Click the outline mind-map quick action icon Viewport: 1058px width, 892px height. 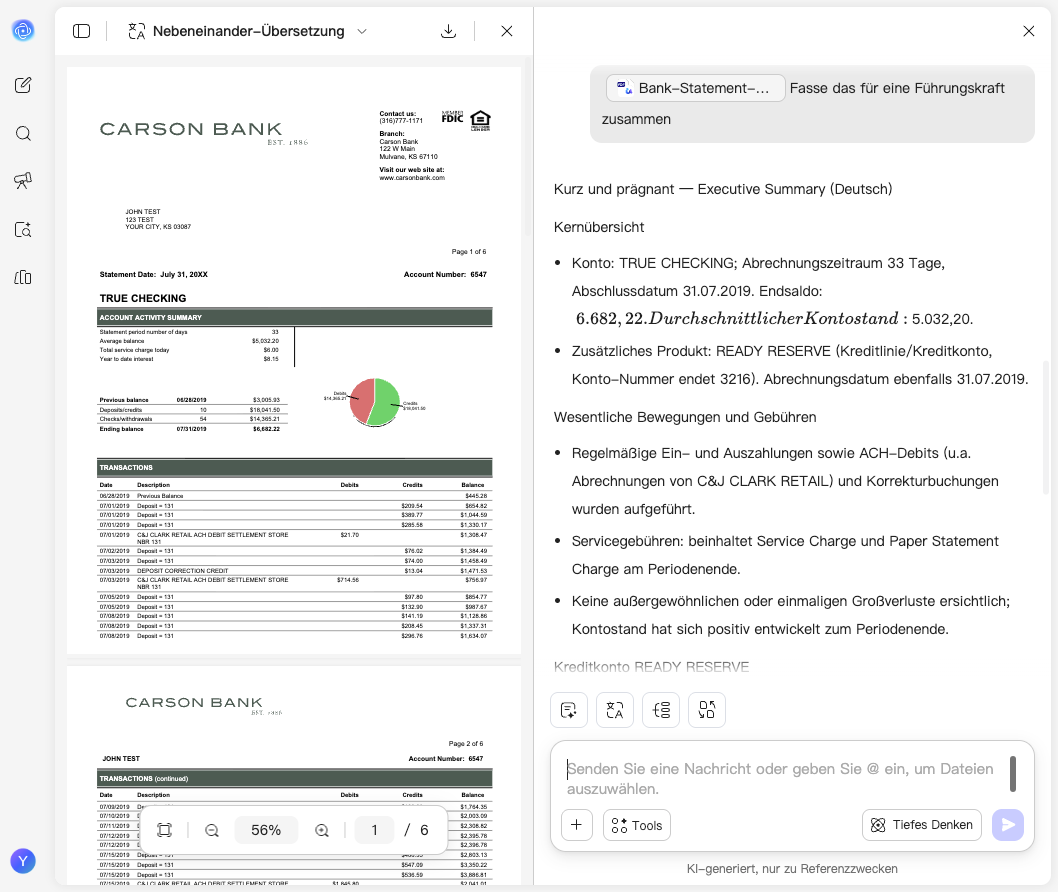[x=661, y=710]
